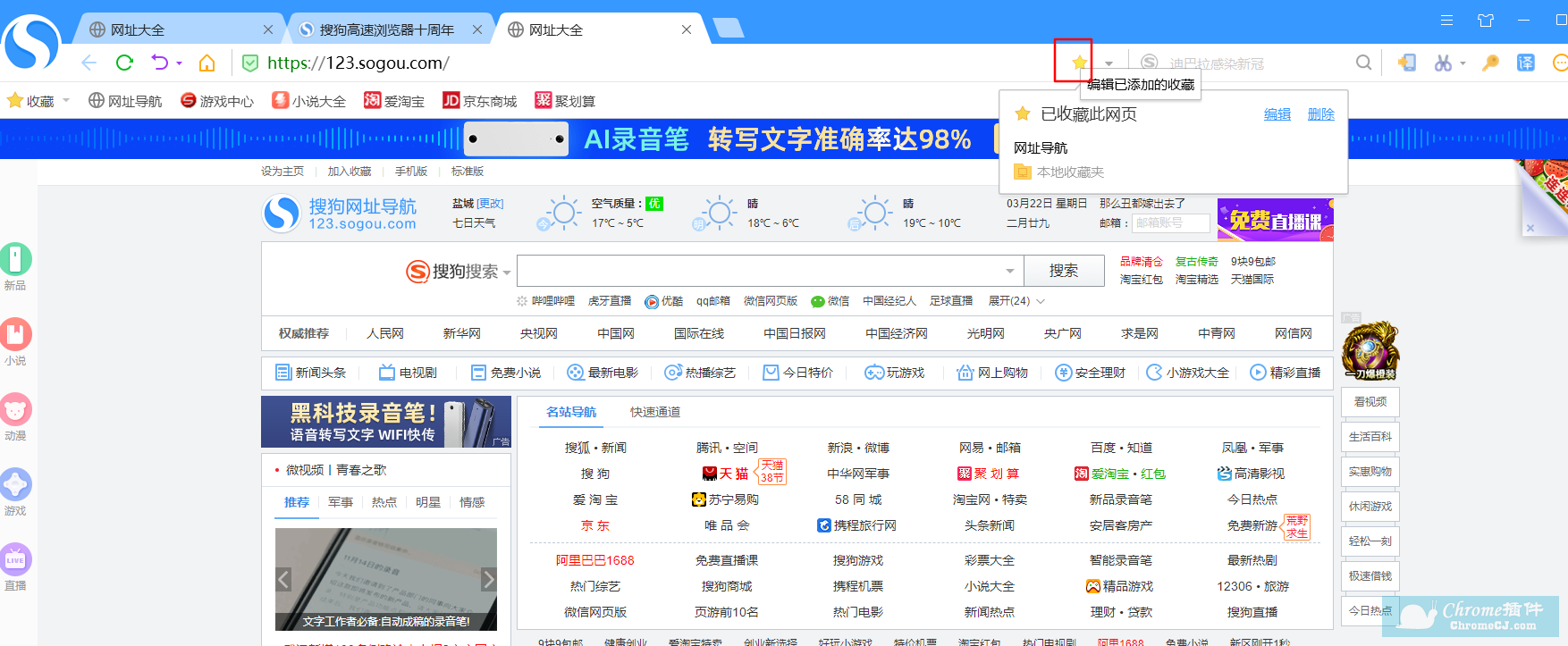This screenshot has width=1568, height=646.
Task: Click 设为主页 link
Action: 282,172
